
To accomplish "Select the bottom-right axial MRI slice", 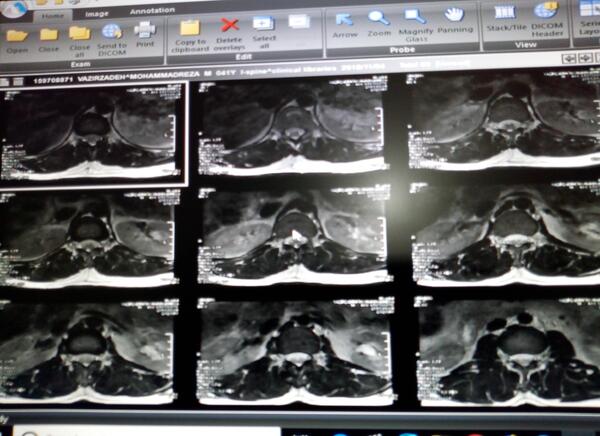I will (509, 351).
